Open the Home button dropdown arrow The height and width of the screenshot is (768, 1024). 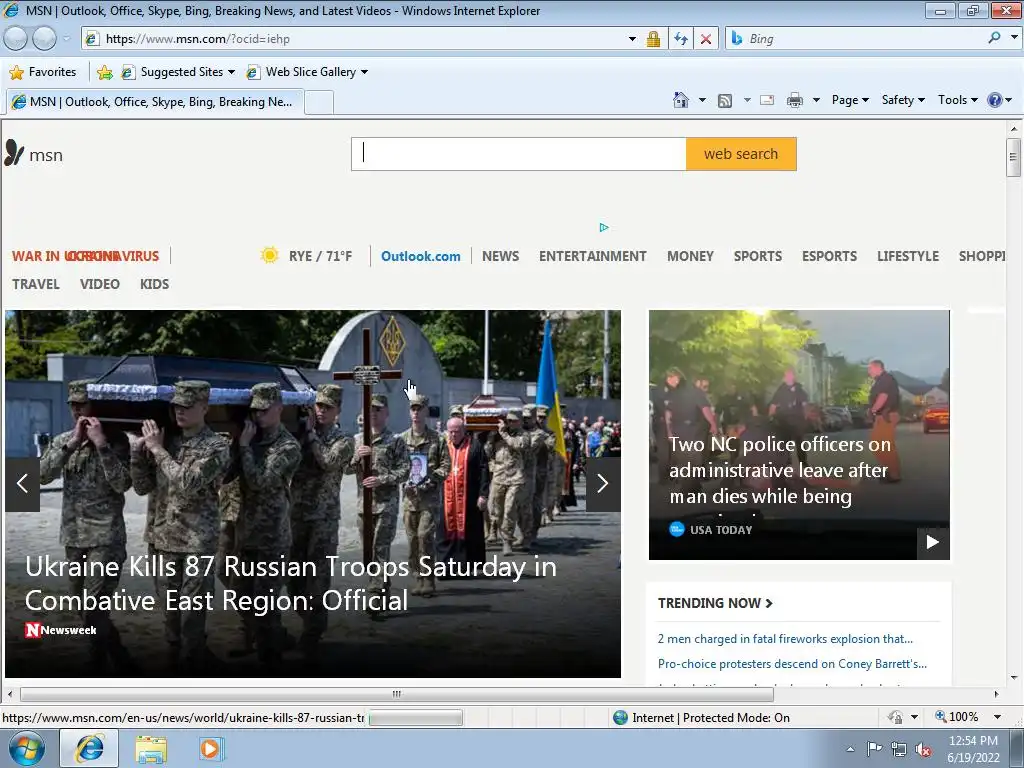pyautogui.click(x=702, y=101)
